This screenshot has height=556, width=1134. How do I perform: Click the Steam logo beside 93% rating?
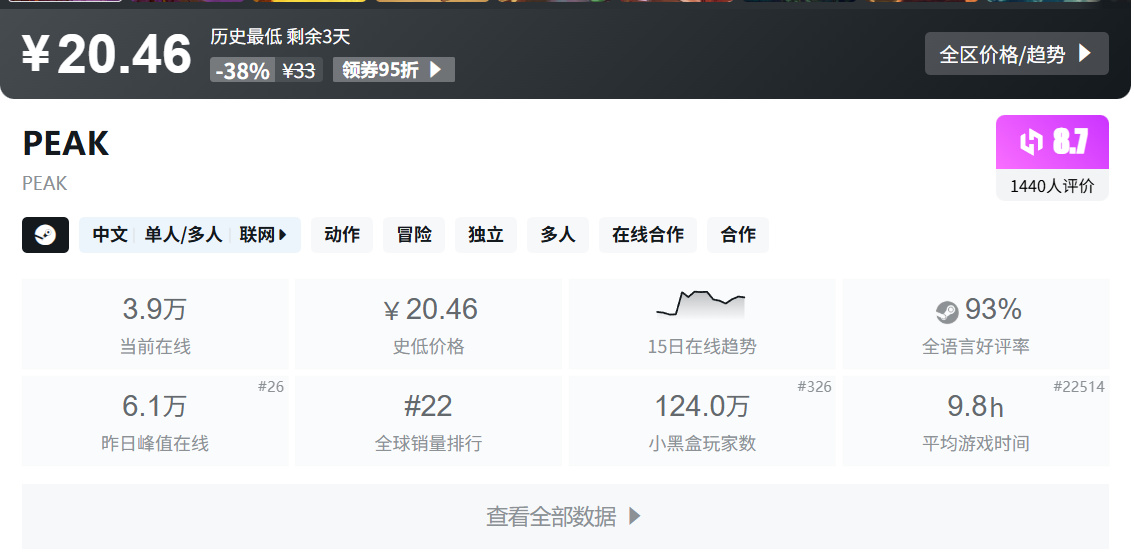click(x=947, y=312)
